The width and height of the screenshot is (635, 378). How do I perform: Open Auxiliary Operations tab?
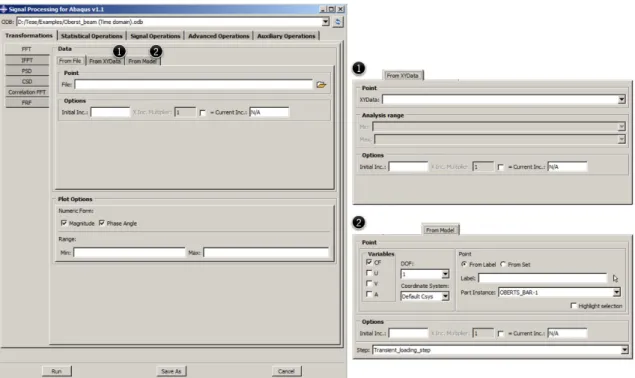[x=286, y=36]
